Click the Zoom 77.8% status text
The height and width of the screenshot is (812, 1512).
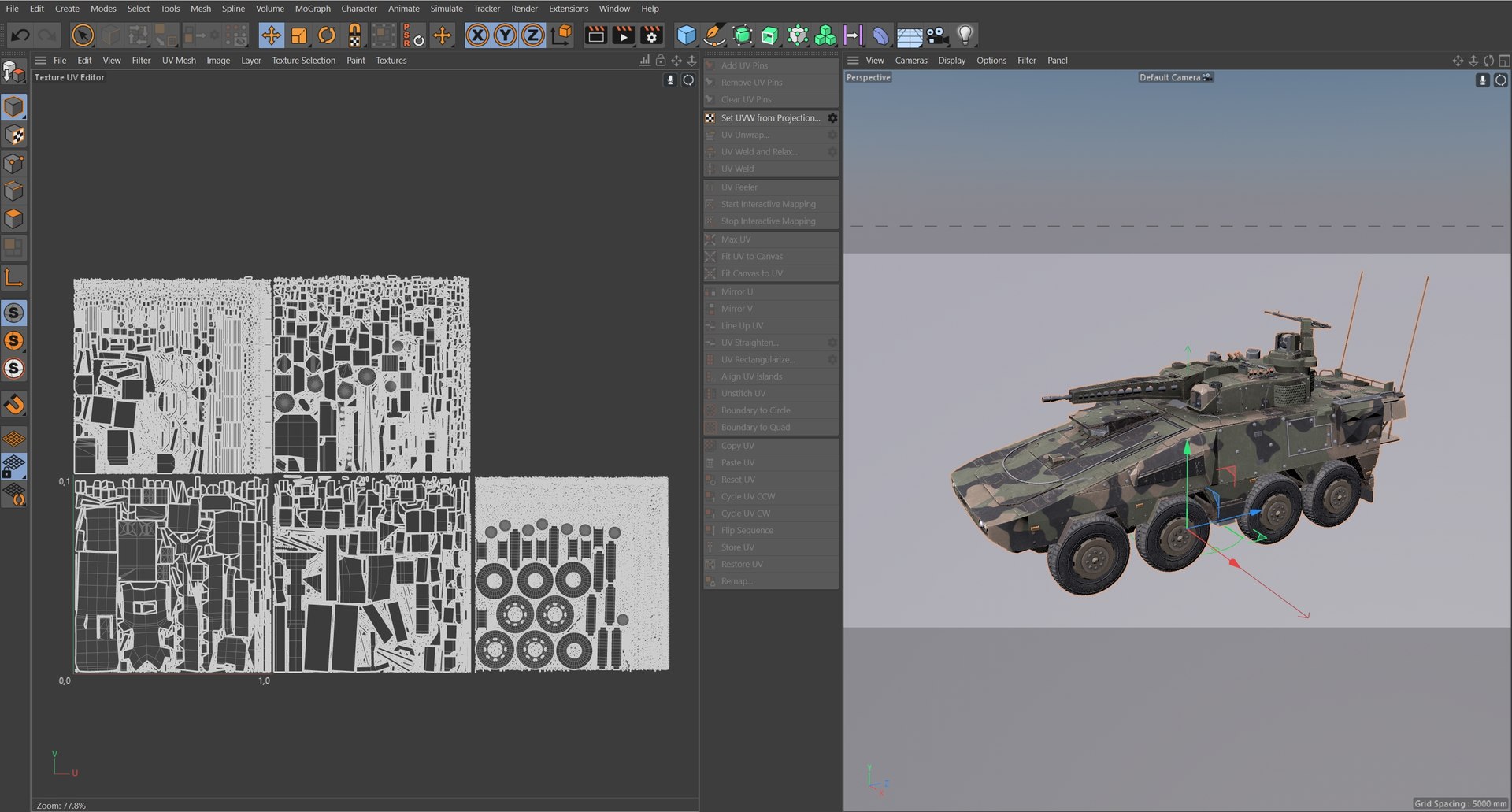[x=61, y=806]
